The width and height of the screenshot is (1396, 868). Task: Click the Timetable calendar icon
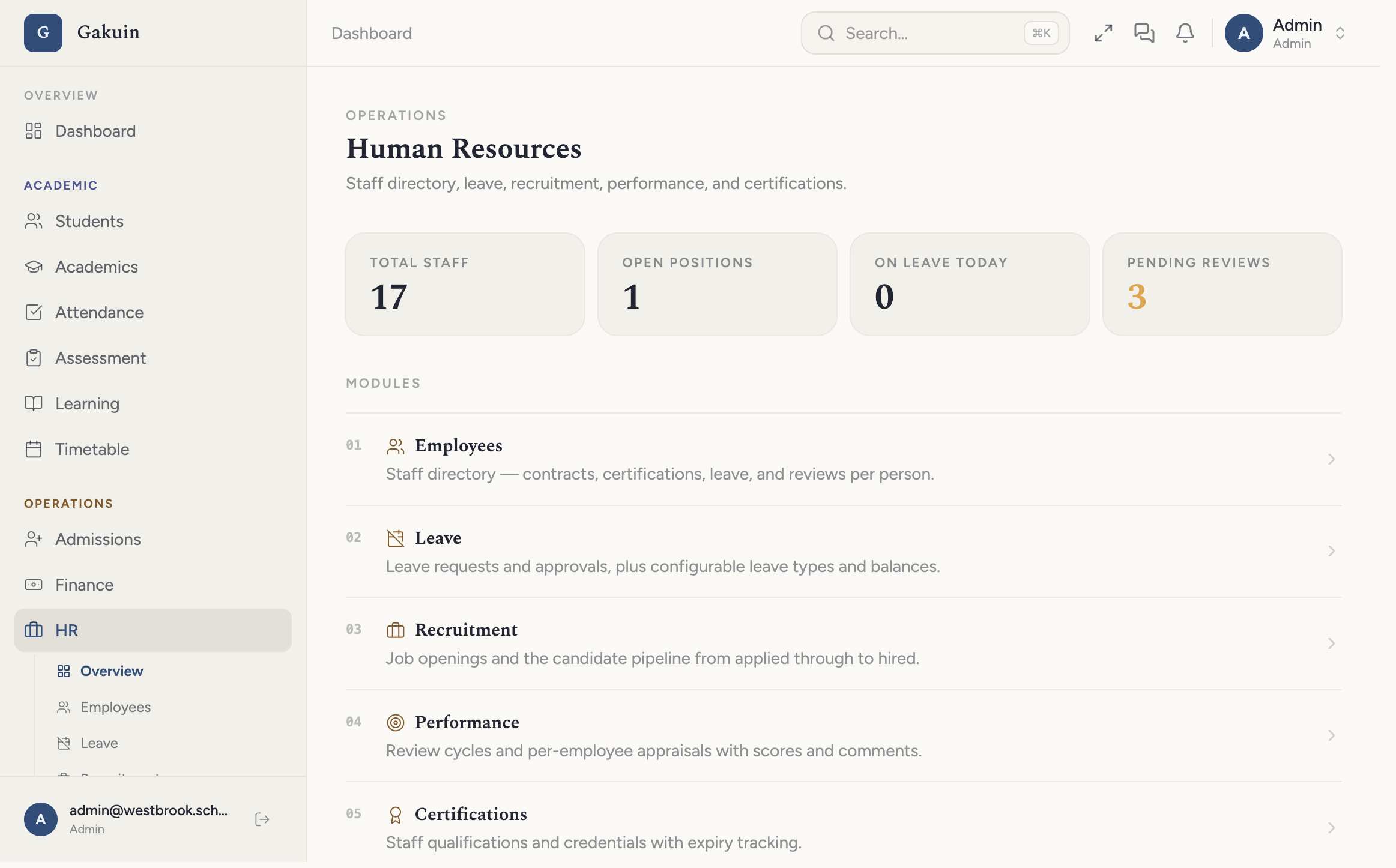[x=34, y=449]
